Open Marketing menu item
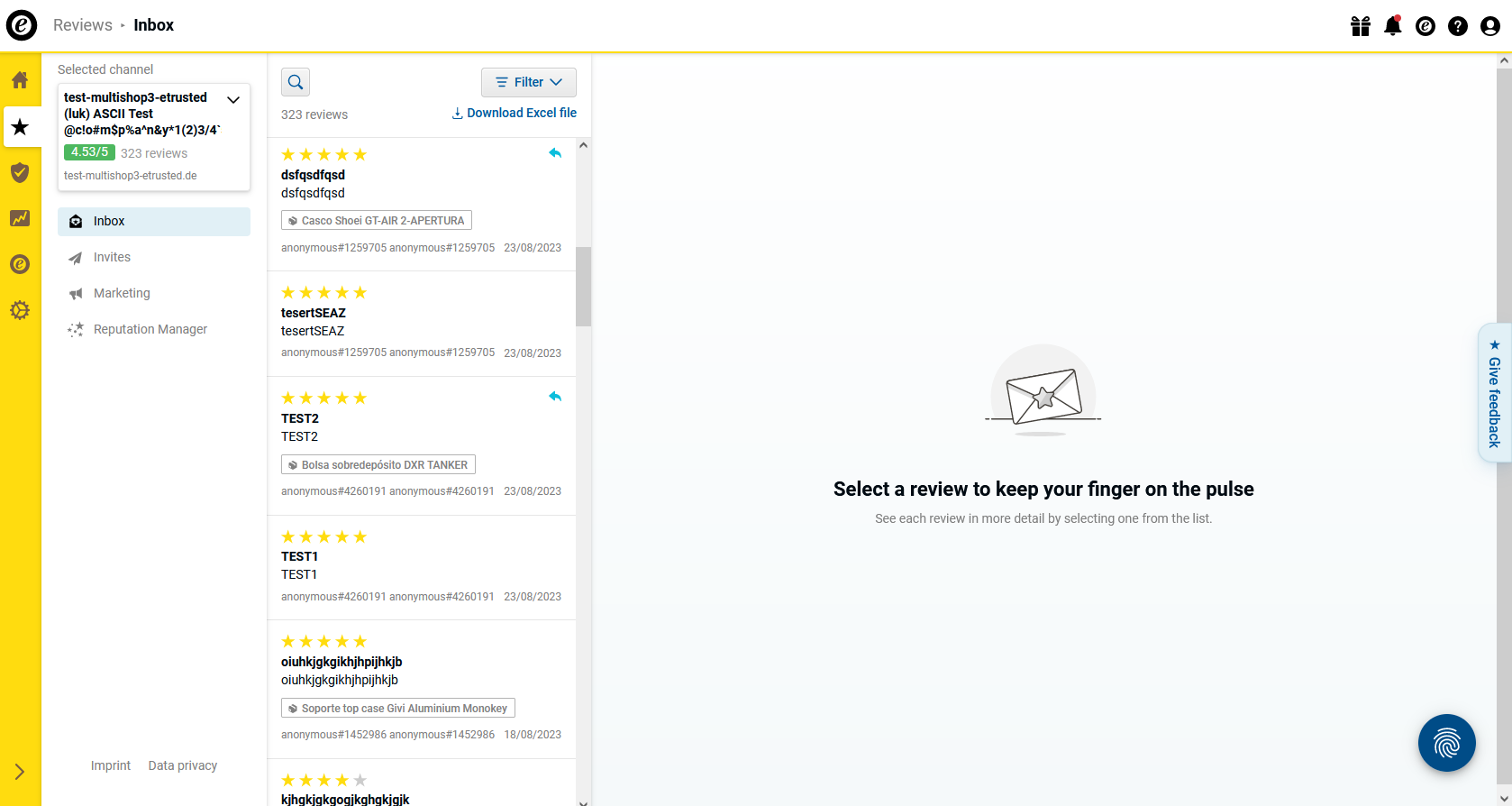 (x=154, y=294)
